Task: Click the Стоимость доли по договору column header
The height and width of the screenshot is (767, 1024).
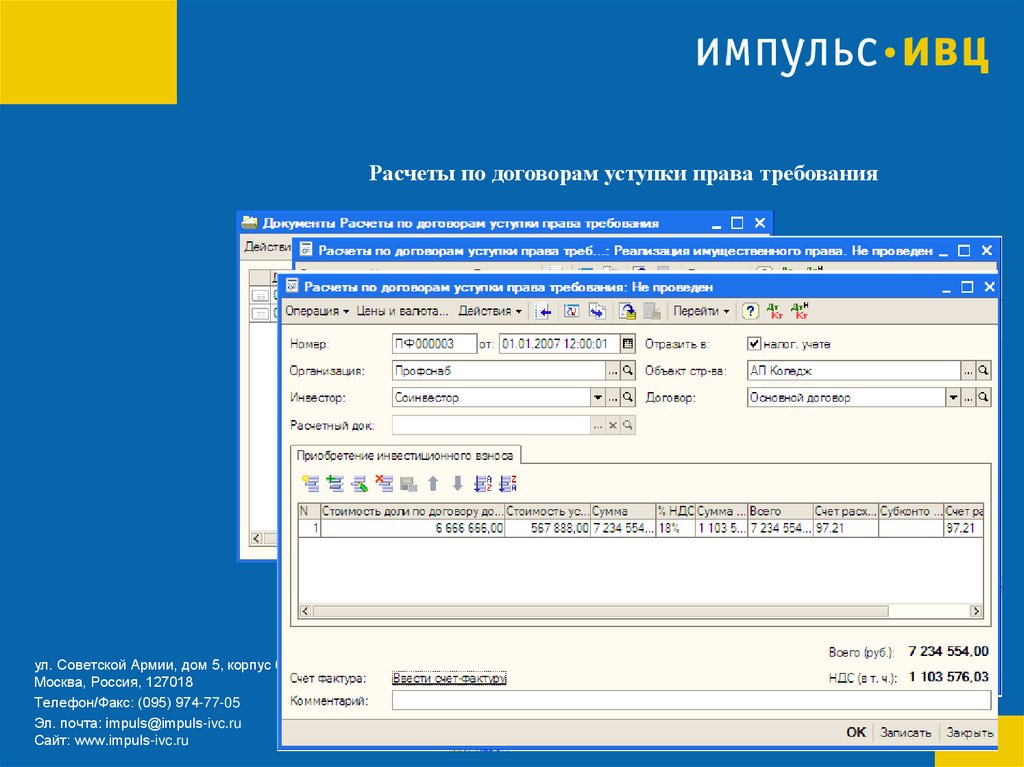Action: (x=413, y=512)
